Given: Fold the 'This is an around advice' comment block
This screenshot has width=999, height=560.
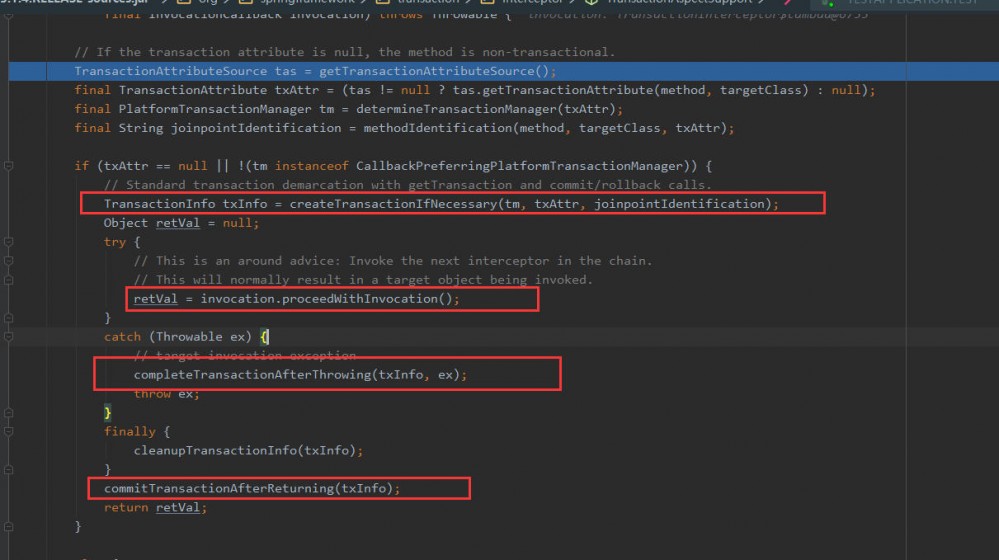Looking at the screenshot, I should pos(8,261).
